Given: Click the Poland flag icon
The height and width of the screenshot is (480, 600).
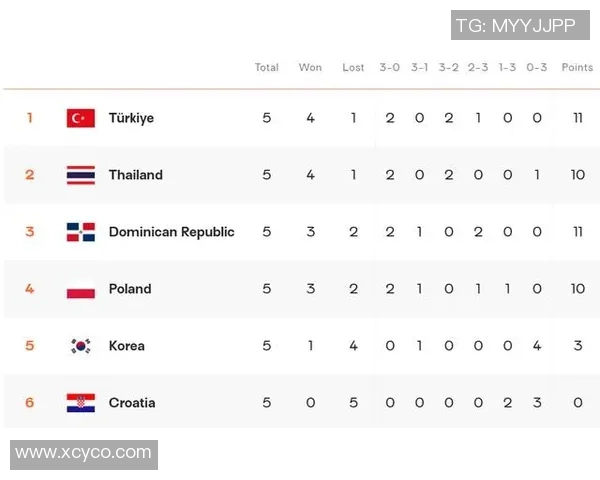Looking at the screenshot, I should [81, 289].
